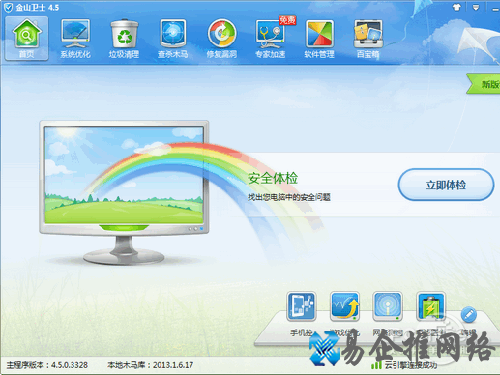
Task: Open the 首页 home tab
Action: pos(26,38)
